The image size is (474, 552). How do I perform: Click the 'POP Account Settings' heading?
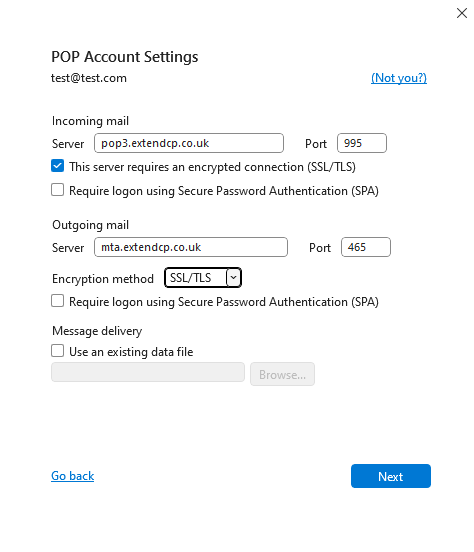click(125, 57)
